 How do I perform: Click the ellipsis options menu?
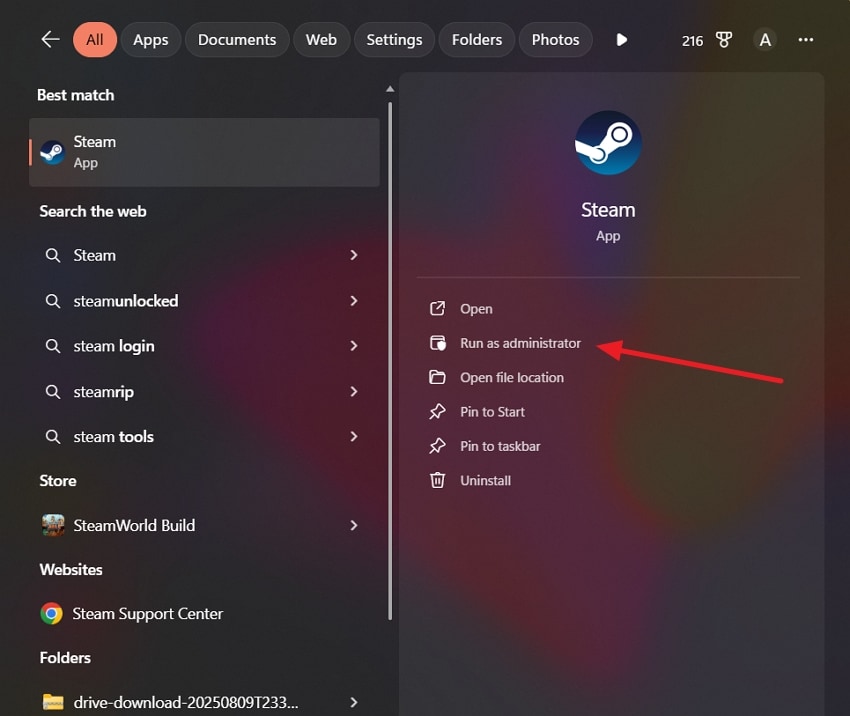[x=806, y=40]
